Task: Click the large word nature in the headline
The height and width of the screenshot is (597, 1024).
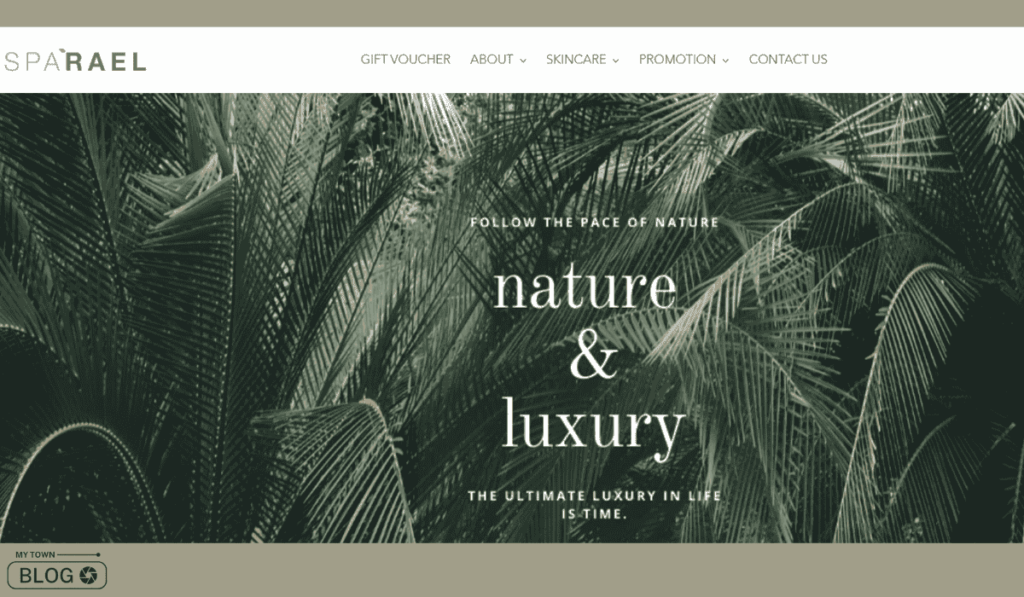Action: click(x=585, y=287)
